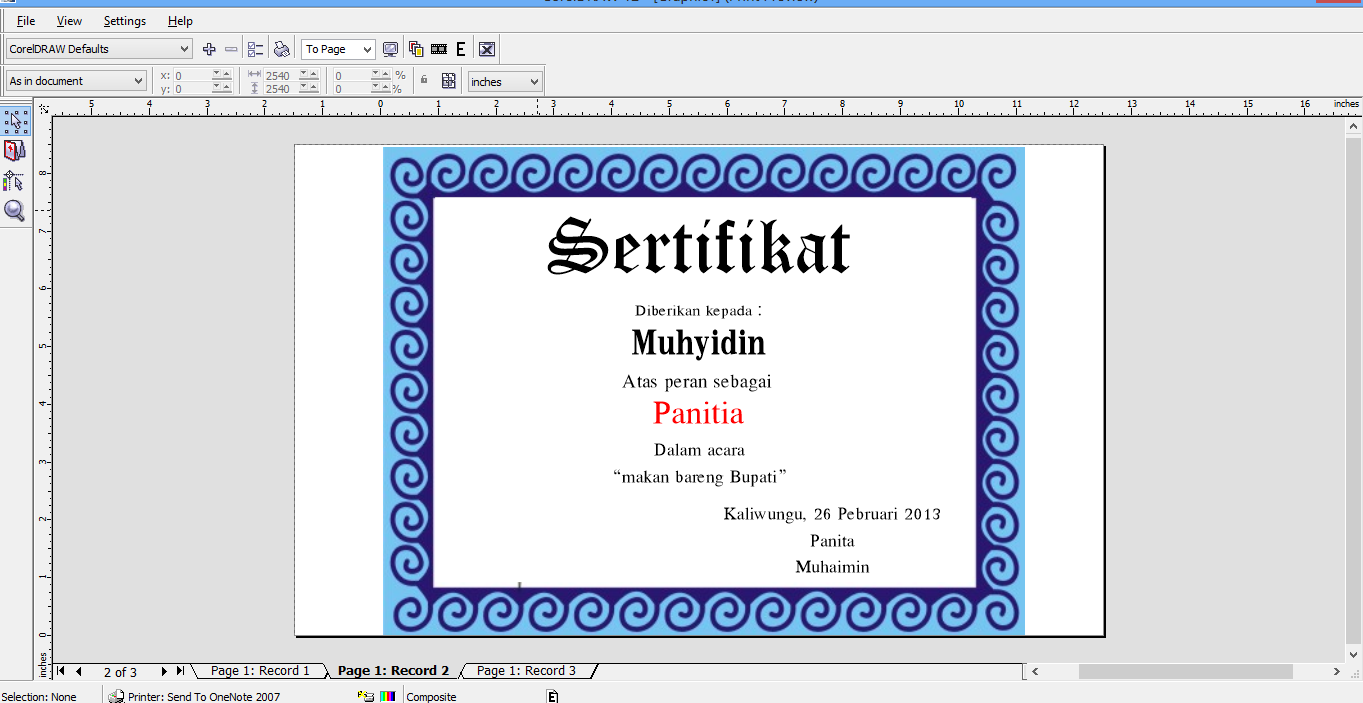The height and width of the screenshot is (703, 1363).
Task: Switch to Page 1: Record 1 tab
Action: [x=260, y=671]
